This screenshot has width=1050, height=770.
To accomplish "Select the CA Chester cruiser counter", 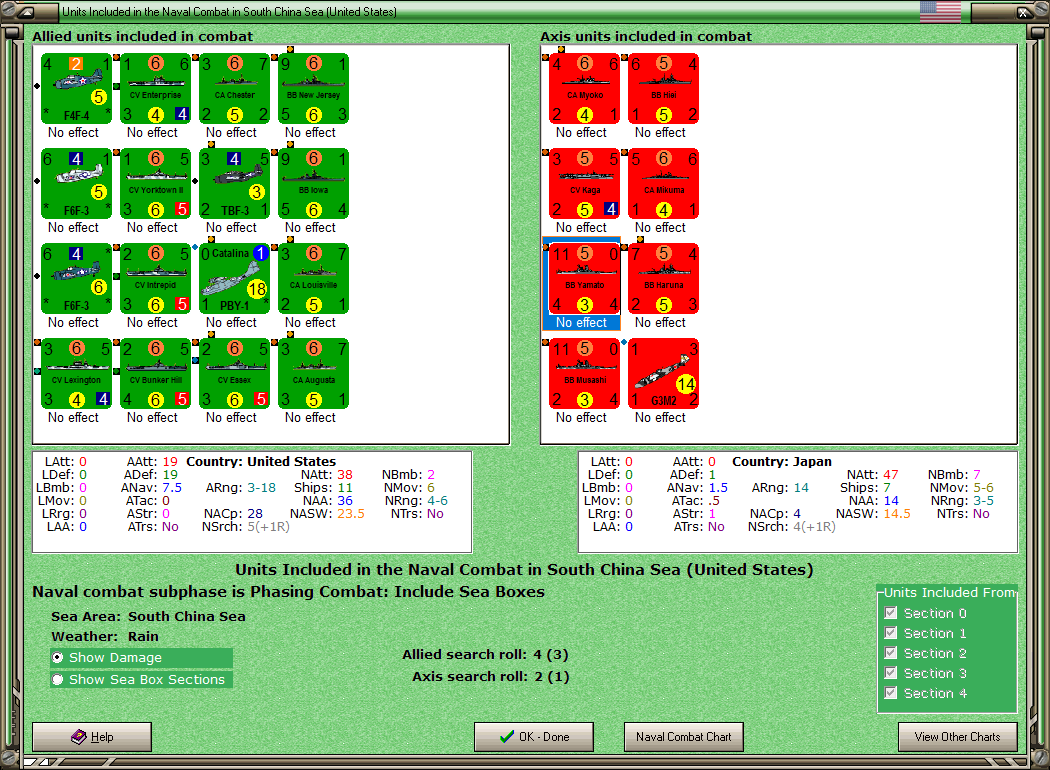I will (x=234, y=89).
